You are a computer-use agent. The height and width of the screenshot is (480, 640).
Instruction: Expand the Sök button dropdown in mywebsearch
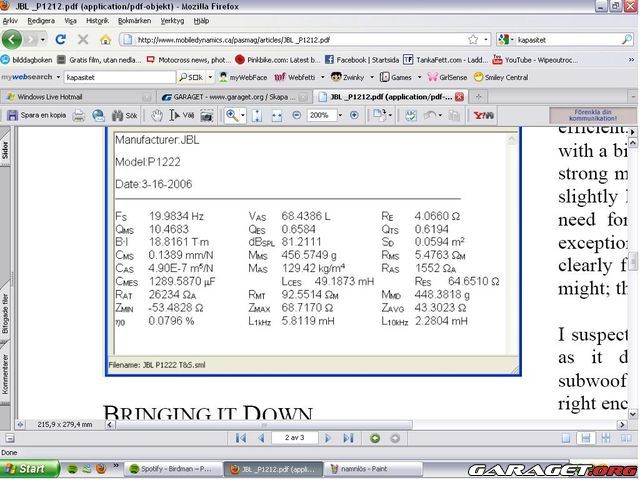coord(210,77)
